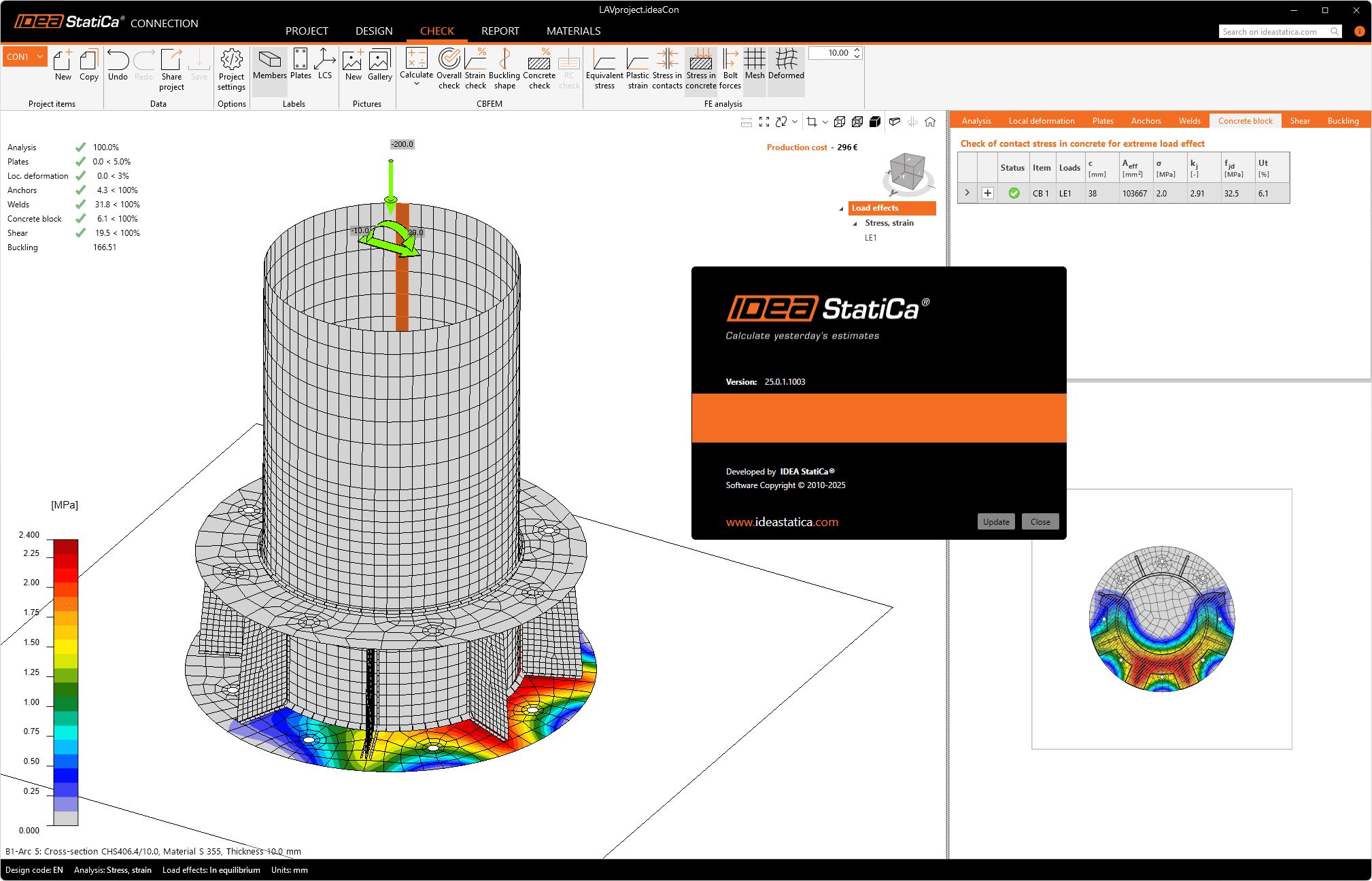This screenshot has width=1372, height=881.
Task: Show the Buckling shape
Action: (x=504, y=68)
